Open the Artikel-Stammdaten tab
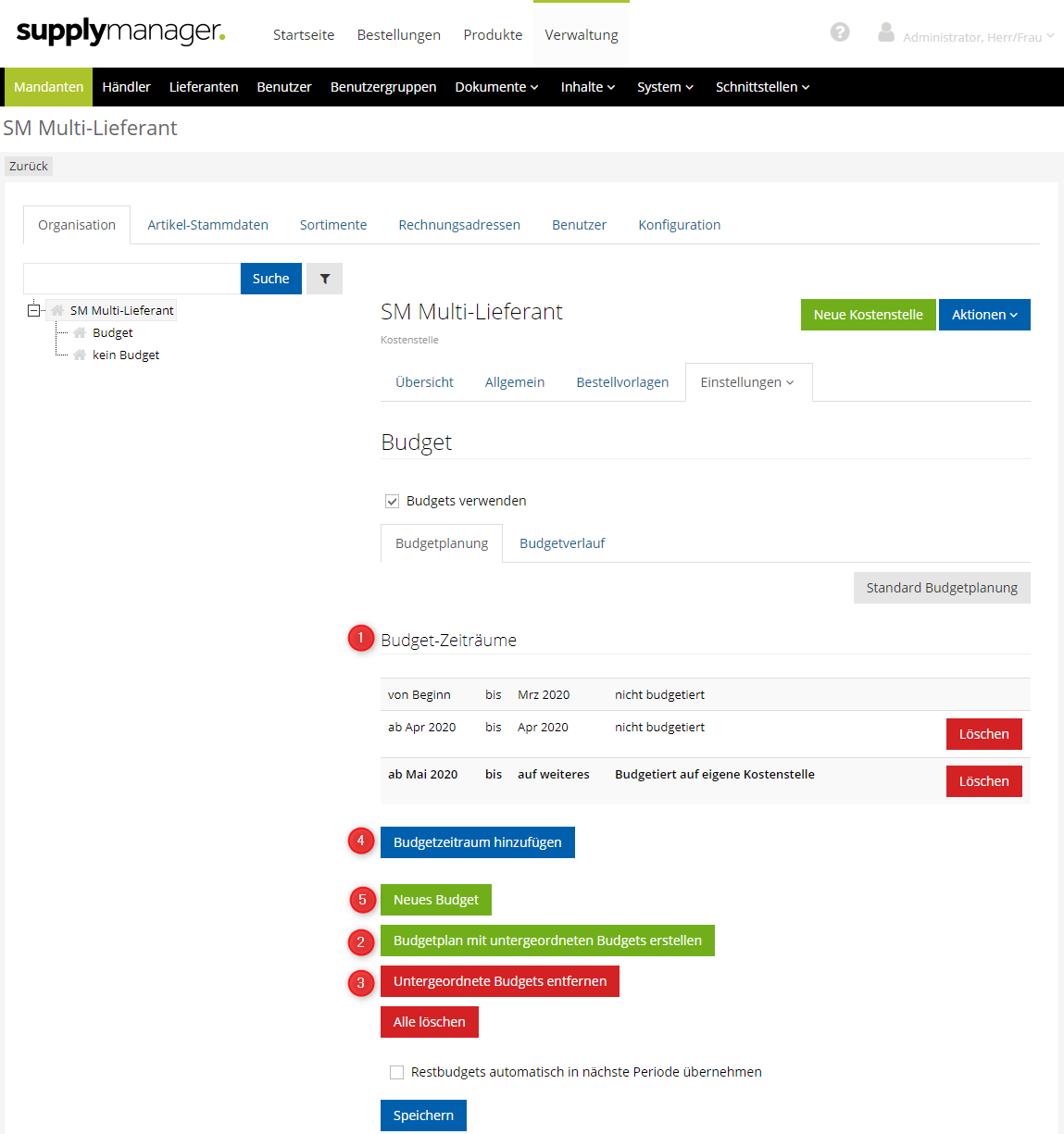 [x=207, y=225]
